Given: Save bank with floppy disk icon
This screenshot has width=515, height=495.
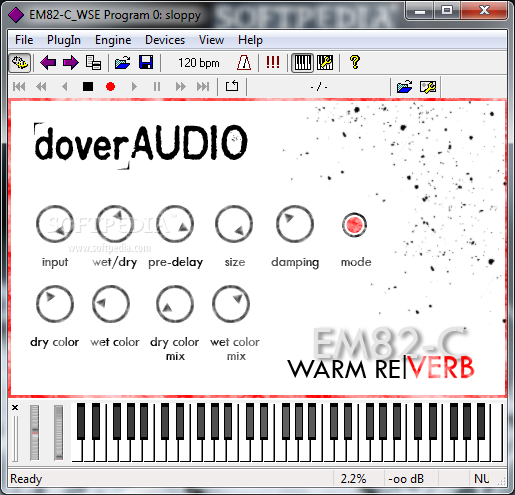Looking at the screenshot, I should pyautogui.click(x=146, y=63).
